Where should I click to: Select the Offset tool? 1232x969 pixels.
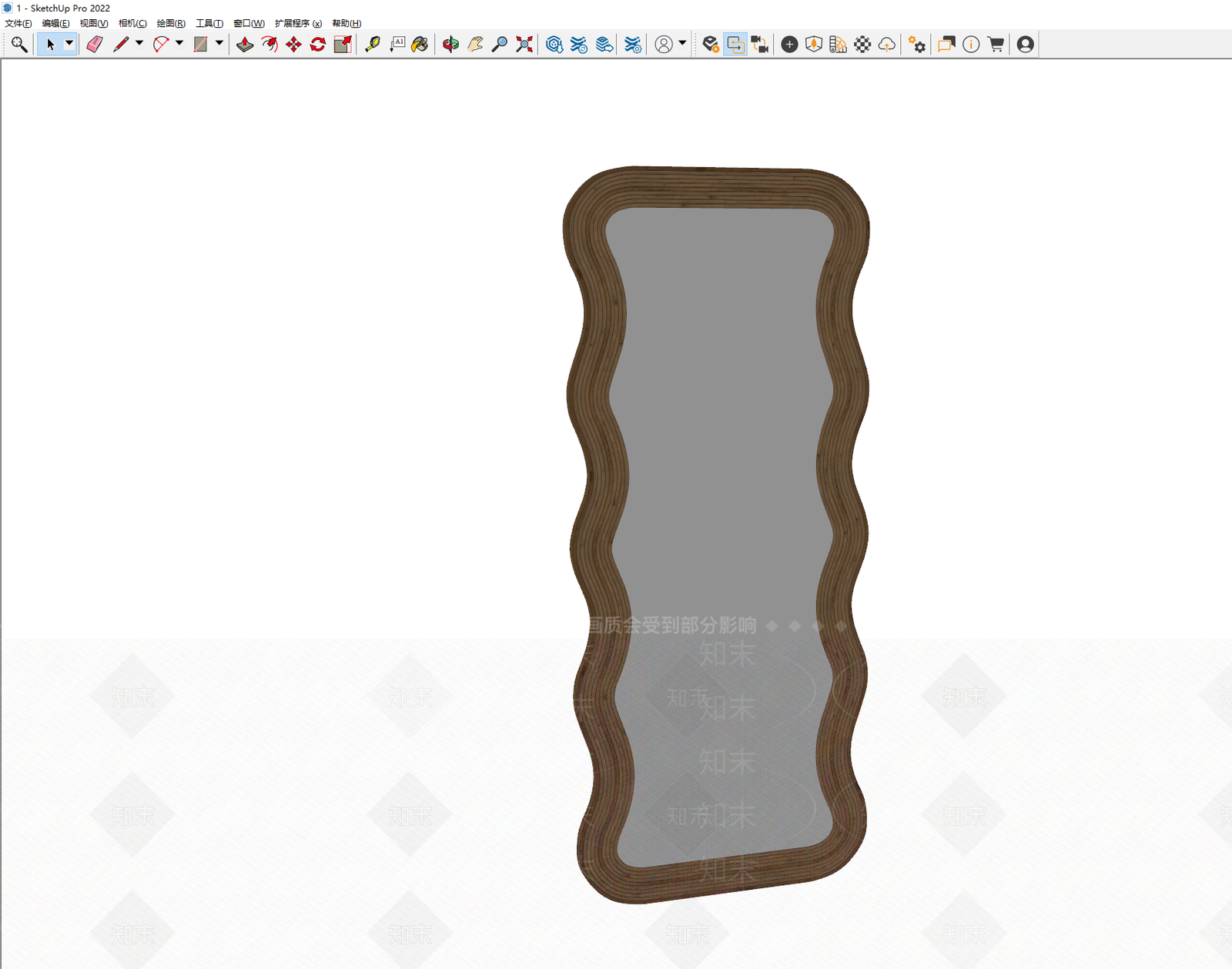[269, 45]
